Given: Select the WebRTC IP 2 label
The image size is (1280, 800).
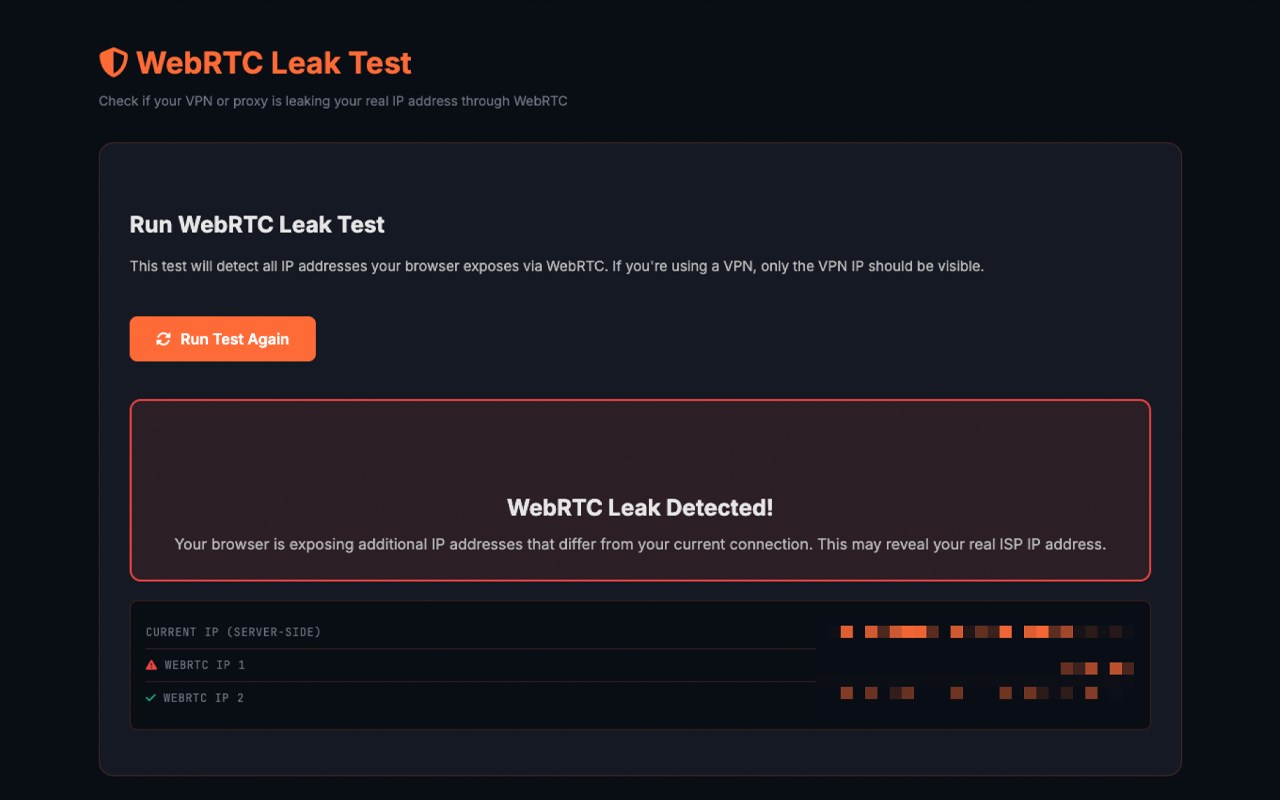Looking at the screenshot, I should click(x=204, y=698).
